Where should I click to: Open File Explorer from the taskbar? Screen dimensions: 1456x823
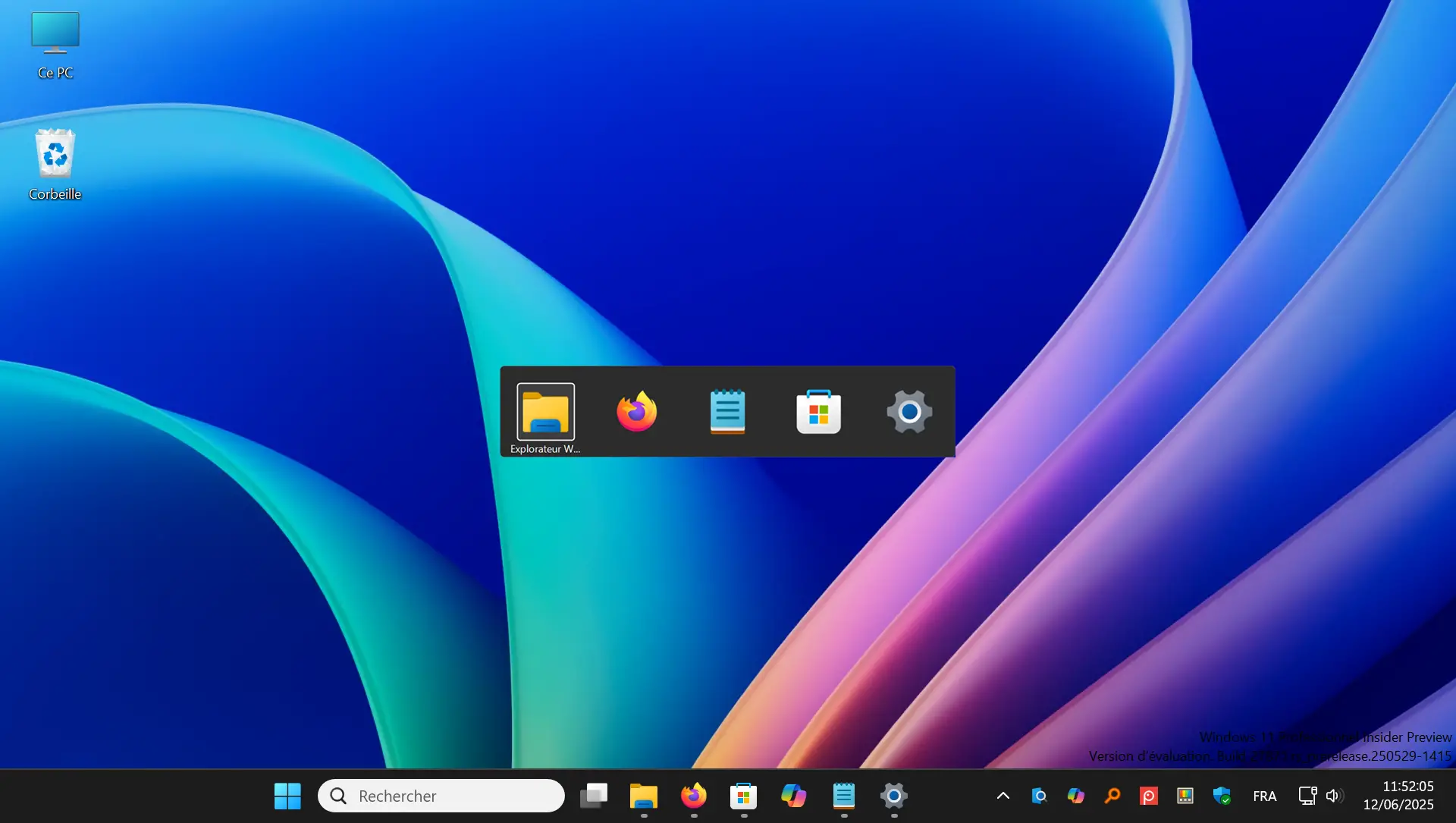[x=644, y=796]
